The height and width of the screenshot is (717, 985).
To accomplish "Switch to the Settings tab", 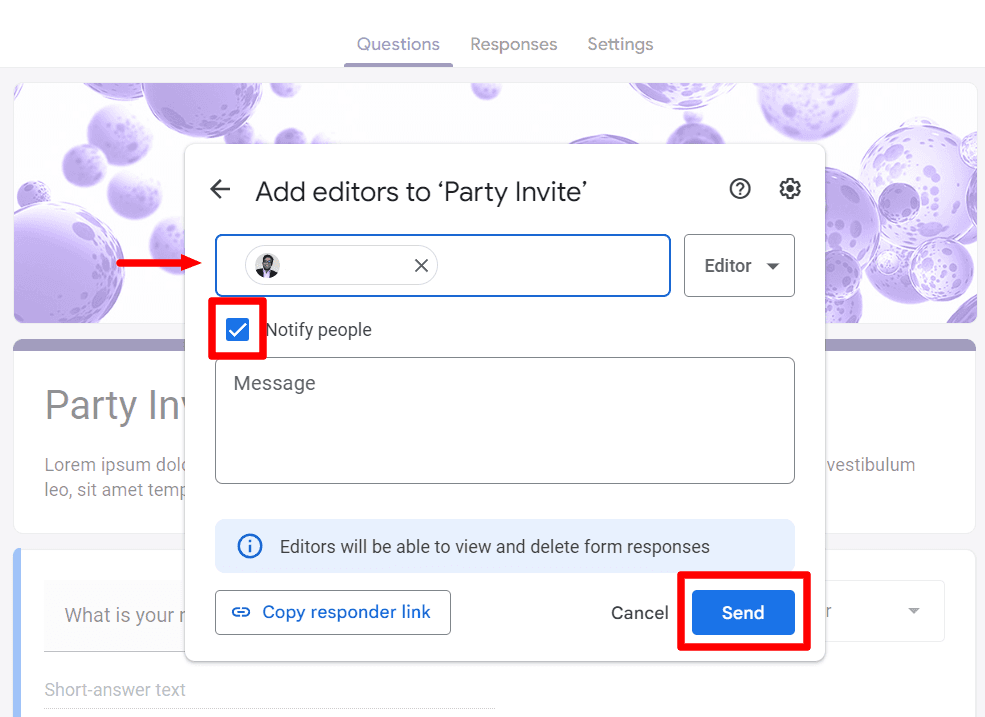I will coord(620,45).
